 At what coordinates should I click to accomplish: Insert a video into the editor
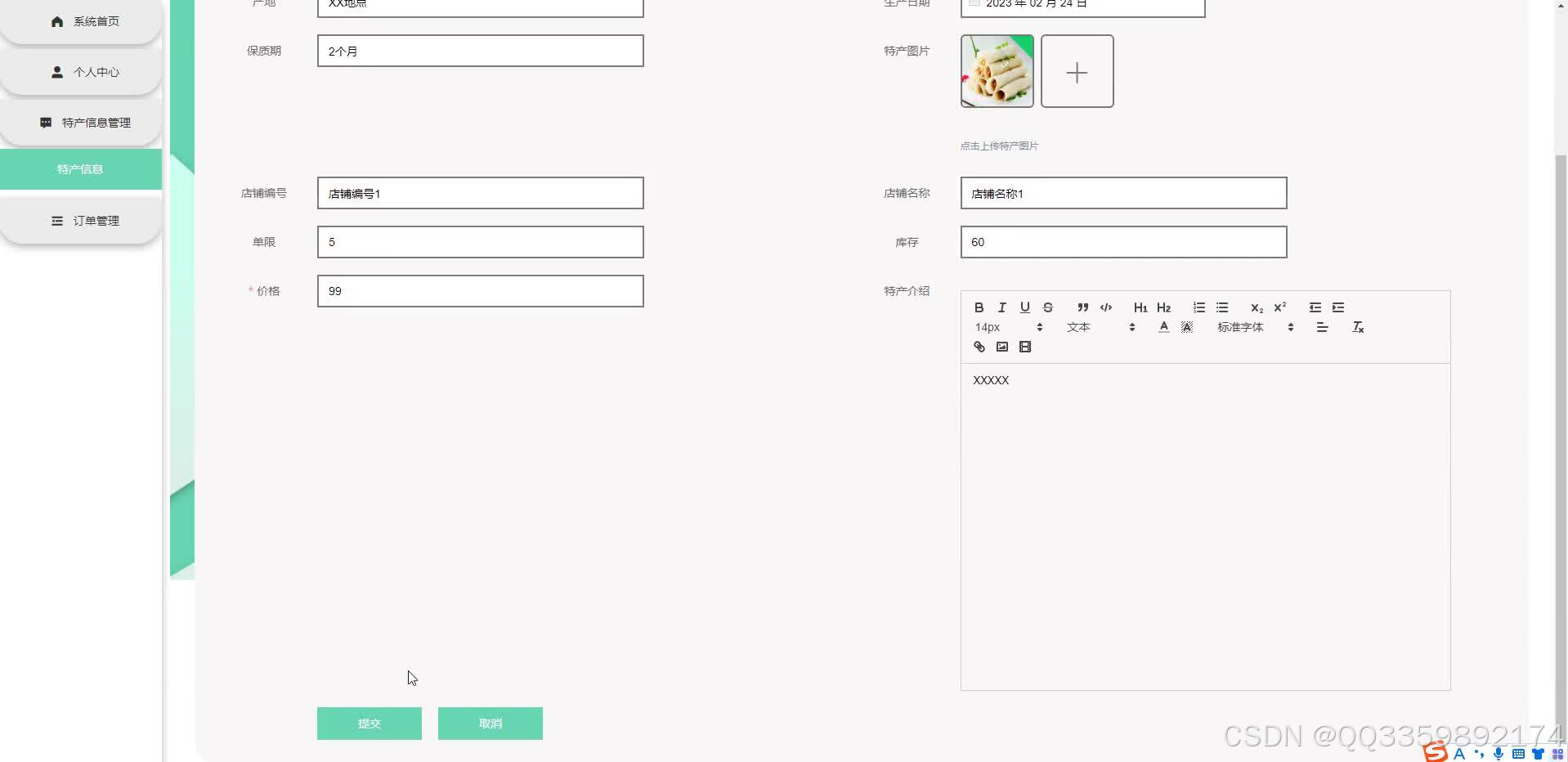click(1024, 347)
